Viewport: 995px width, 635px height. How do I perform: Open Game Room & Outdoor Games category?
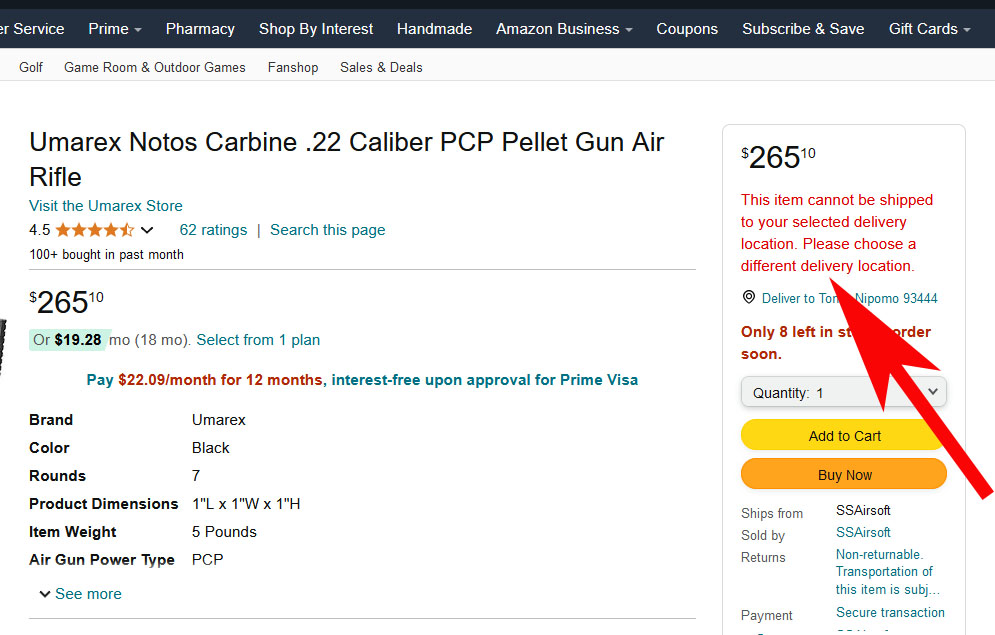pos(155,67)
